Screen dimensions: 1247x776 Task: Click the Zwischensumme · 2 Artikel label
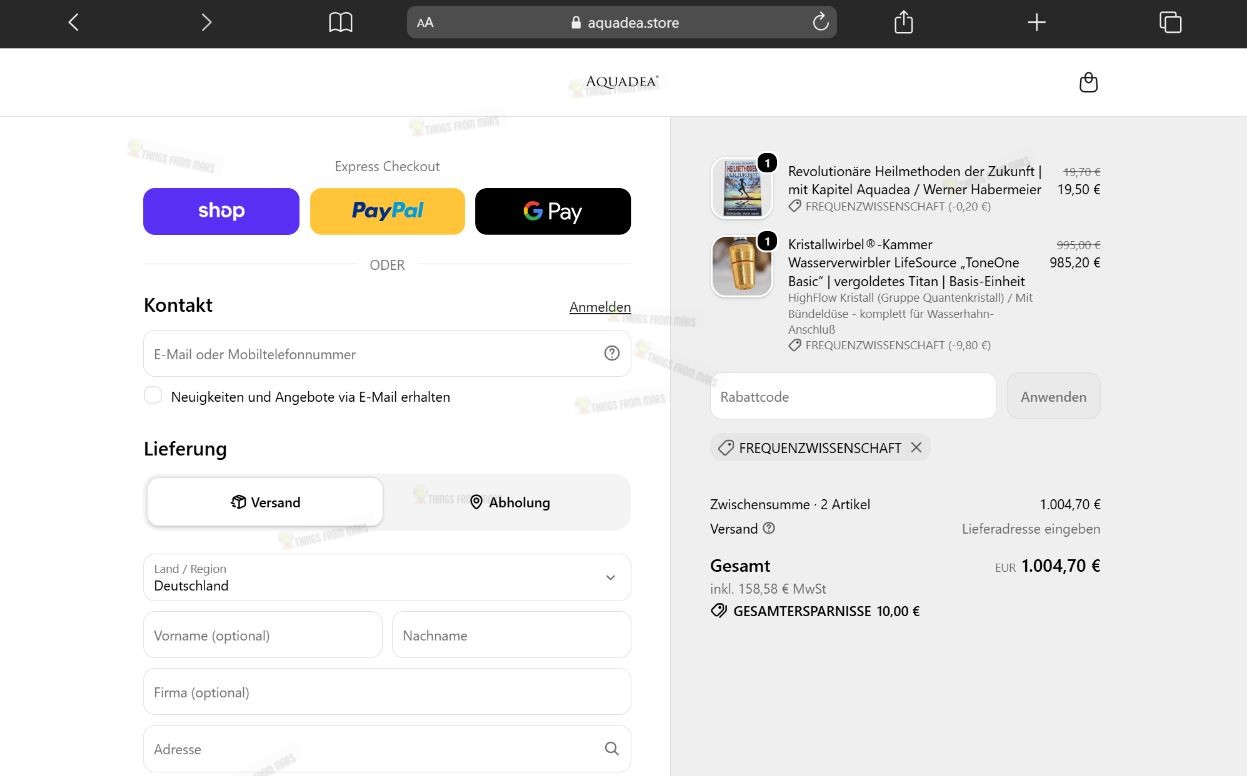[790, 504]
